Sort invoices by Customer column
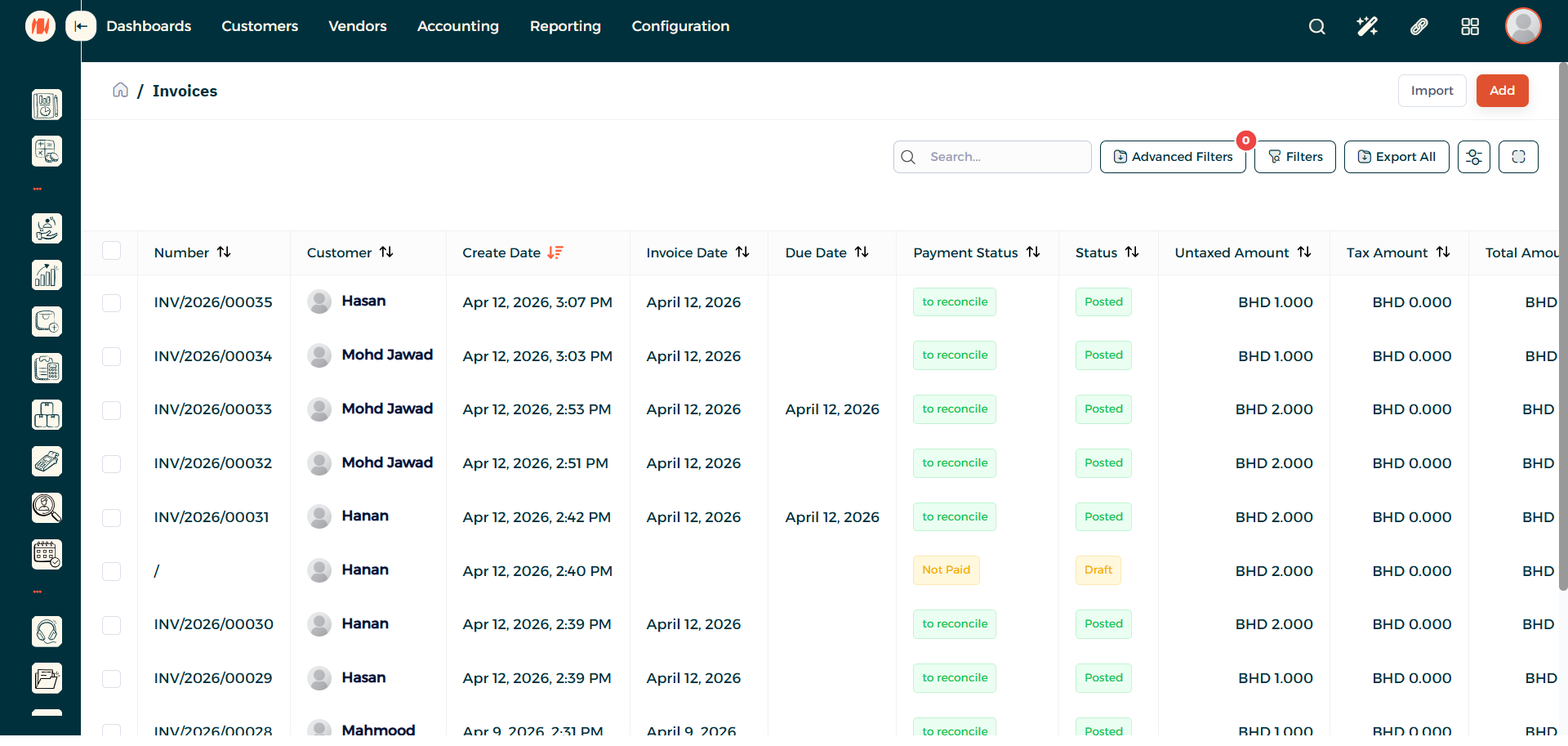The height and width of the screenshot is (746, 1568). tap(386, 252)
